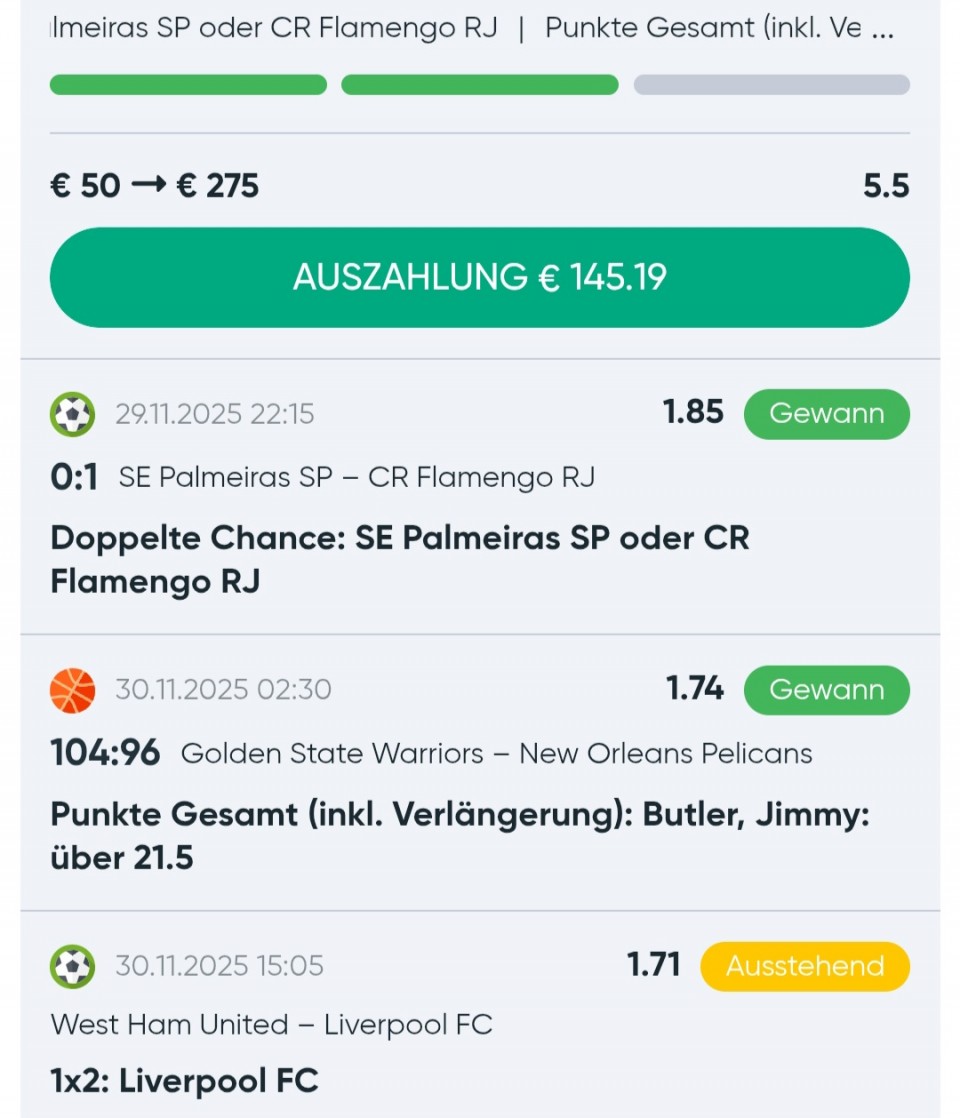
Task: Select the first green progress segment
Action: pyautogui.click(x=188, y=85)
